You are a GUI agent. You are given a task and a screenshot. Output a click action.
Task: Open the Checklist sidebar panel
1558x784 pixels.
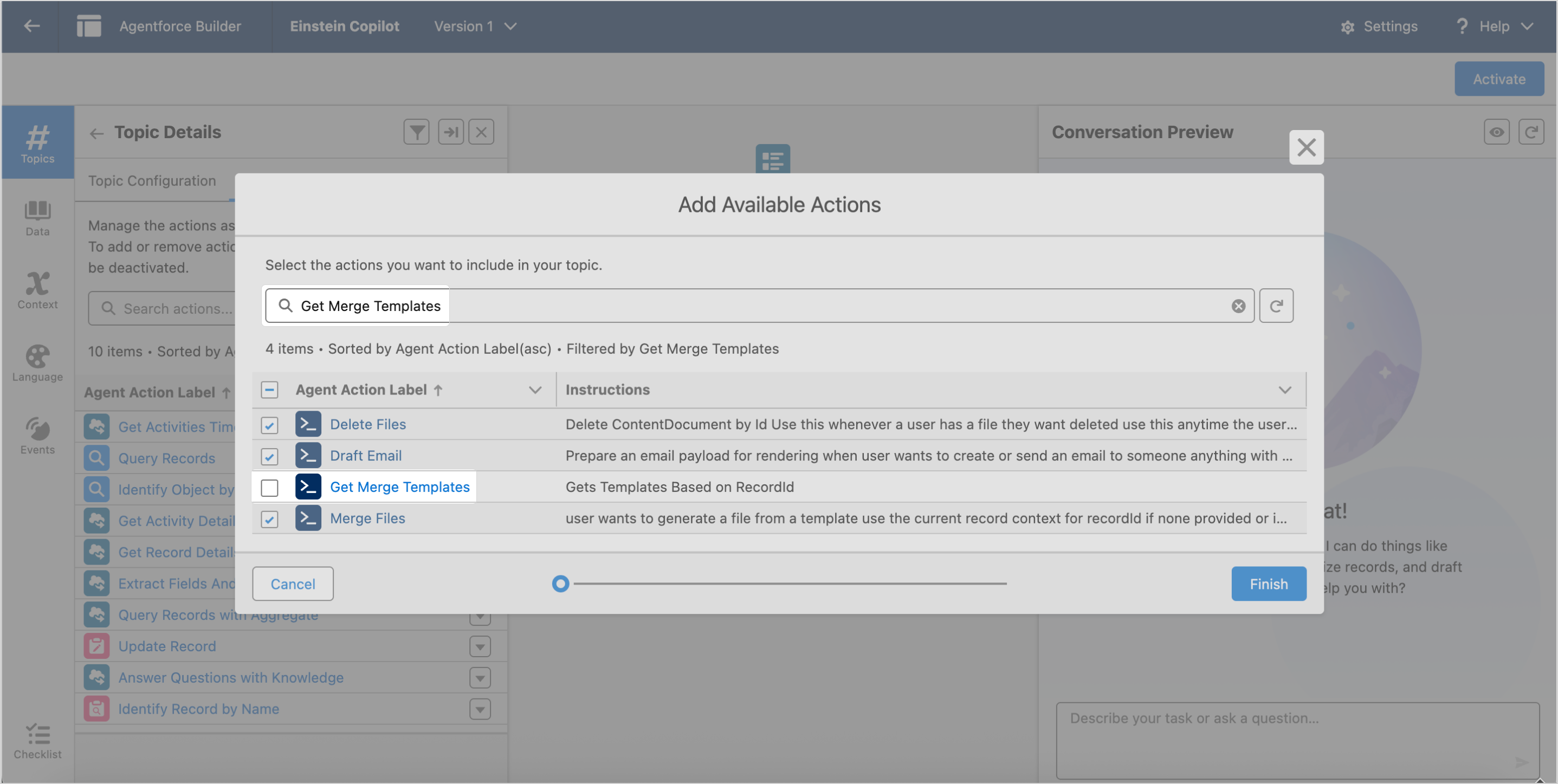click(37, 741)
